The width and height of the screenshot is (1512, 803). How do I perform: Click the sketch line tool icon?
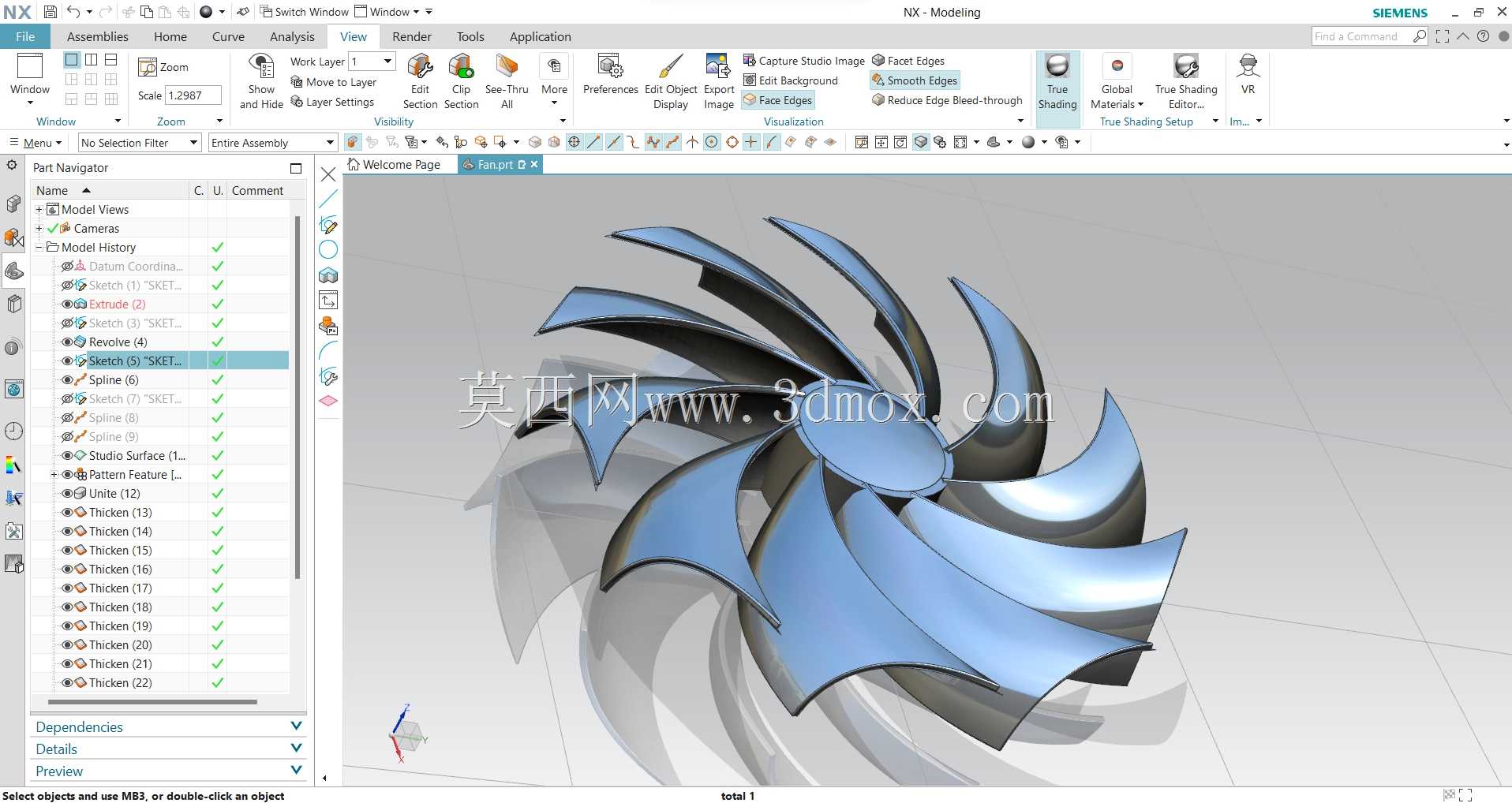pos(328,199)
